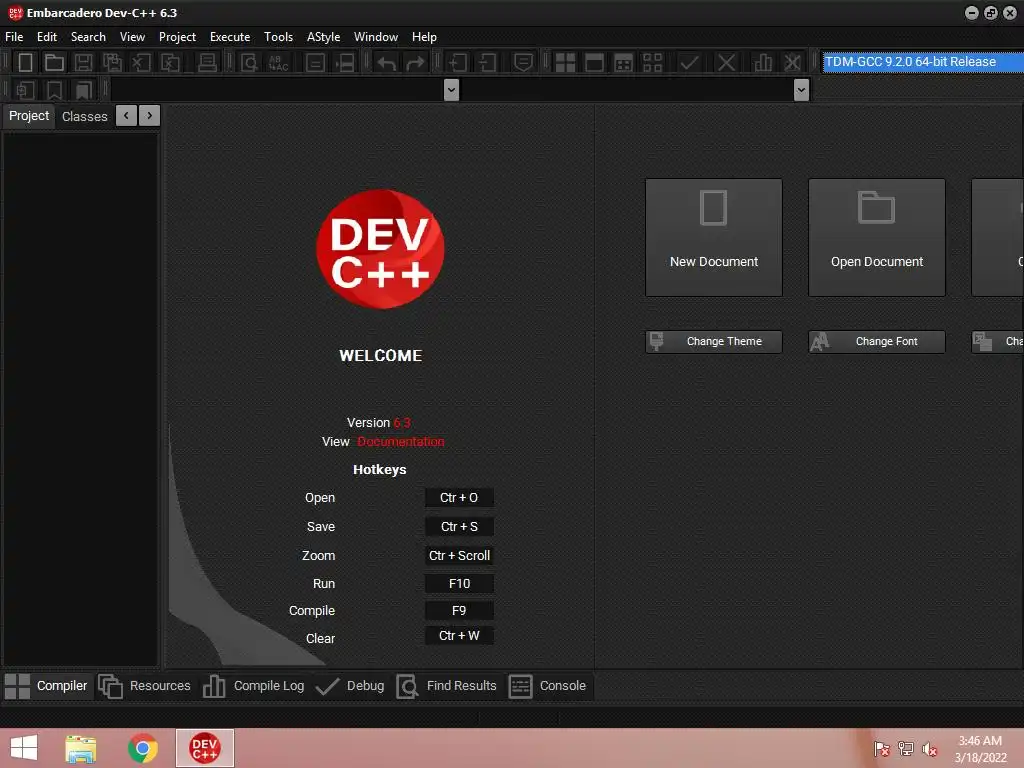The width and height of the screenshot is (1024, 768).
Task: Click the Redo arrow icon
Action: (x=415, y=63)
